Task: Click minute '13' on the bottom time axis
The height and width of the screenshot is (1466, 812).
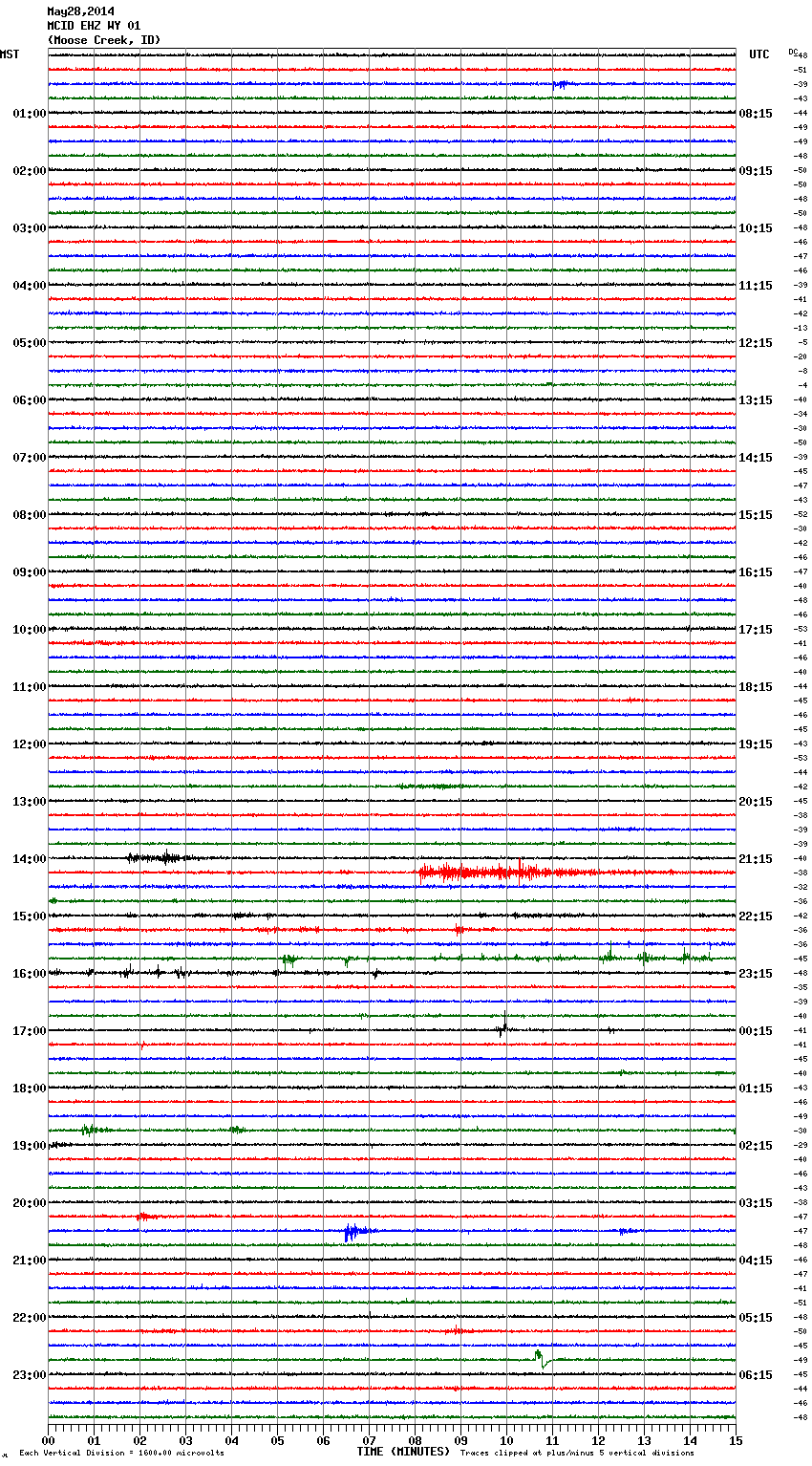Action: coord(644,1440)
